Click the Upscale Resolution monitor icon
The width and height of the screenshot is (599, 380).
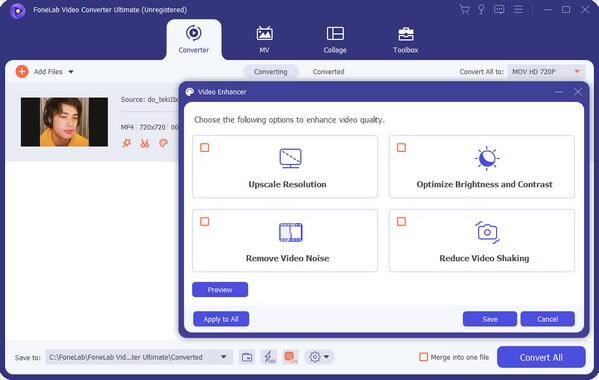tap(290, 158)
